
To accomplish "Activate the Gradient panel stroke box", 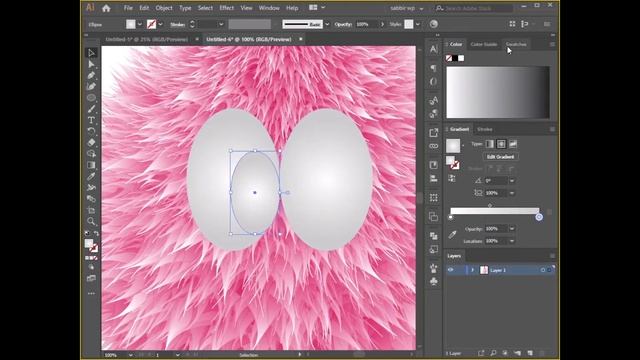I will coord(455,165).
